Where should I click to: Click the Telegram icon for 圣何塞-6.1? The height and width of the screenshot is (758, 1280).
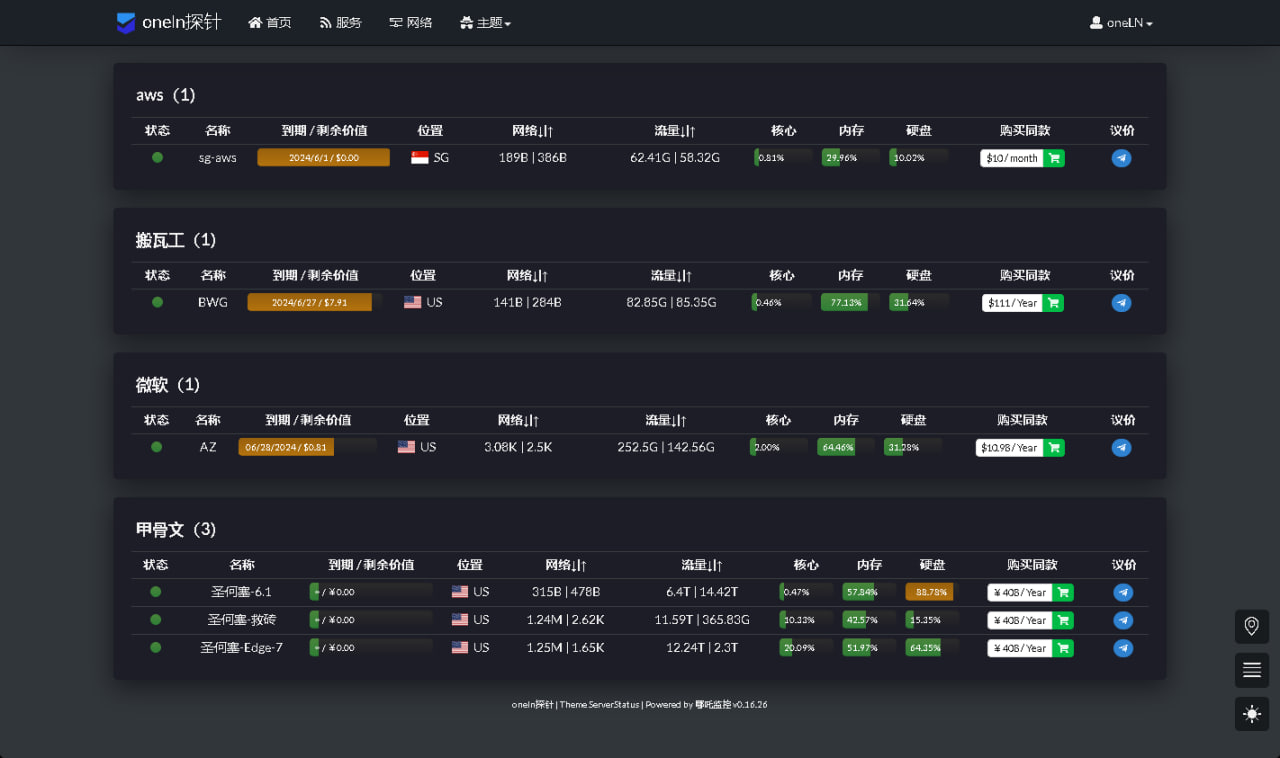pos(1124,592)
